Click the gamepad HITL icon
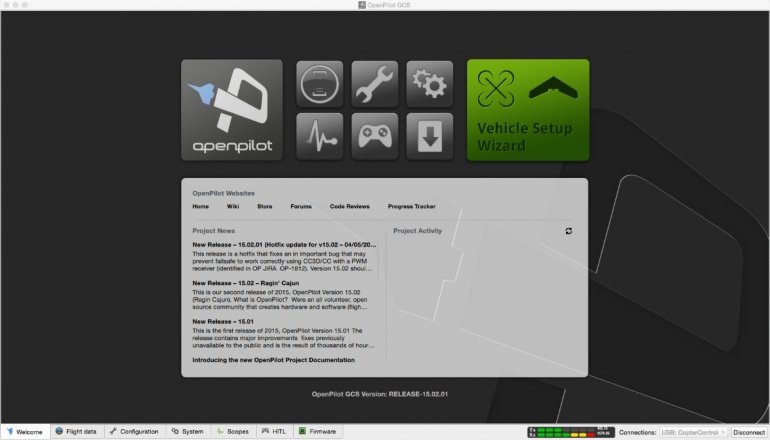Viewport: 770px width, 440px height. tap(374, 137)
